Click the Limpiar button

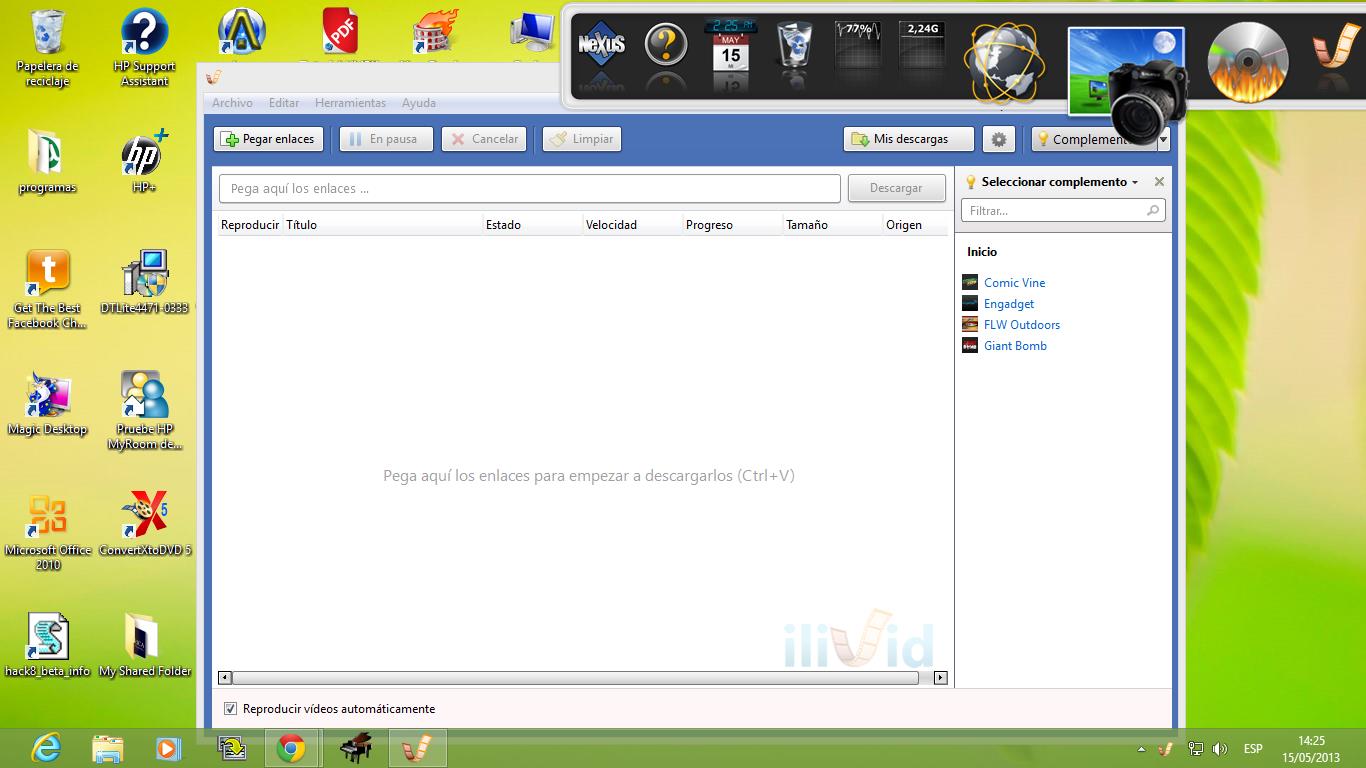coord(582,139)
